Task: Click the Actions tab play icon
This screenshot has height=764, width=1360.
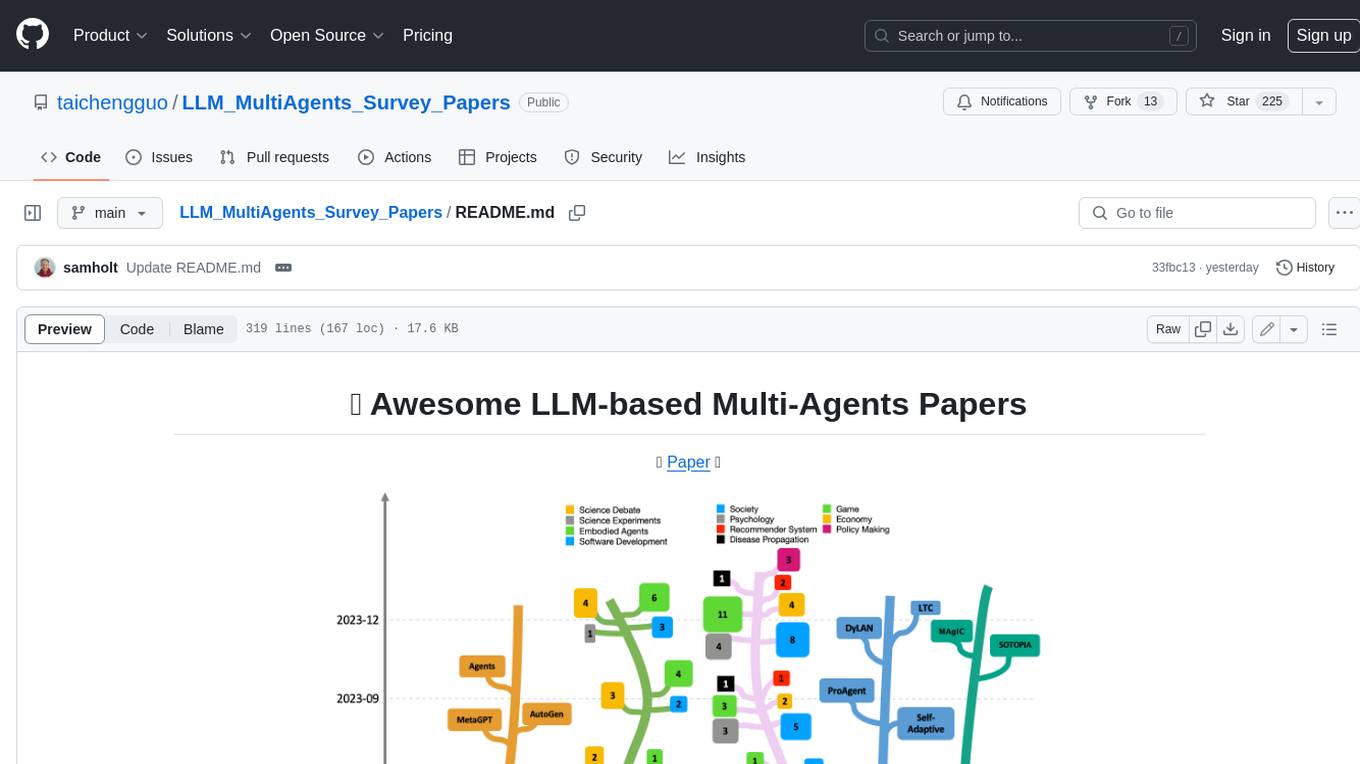Action: (x=366, y=157)
